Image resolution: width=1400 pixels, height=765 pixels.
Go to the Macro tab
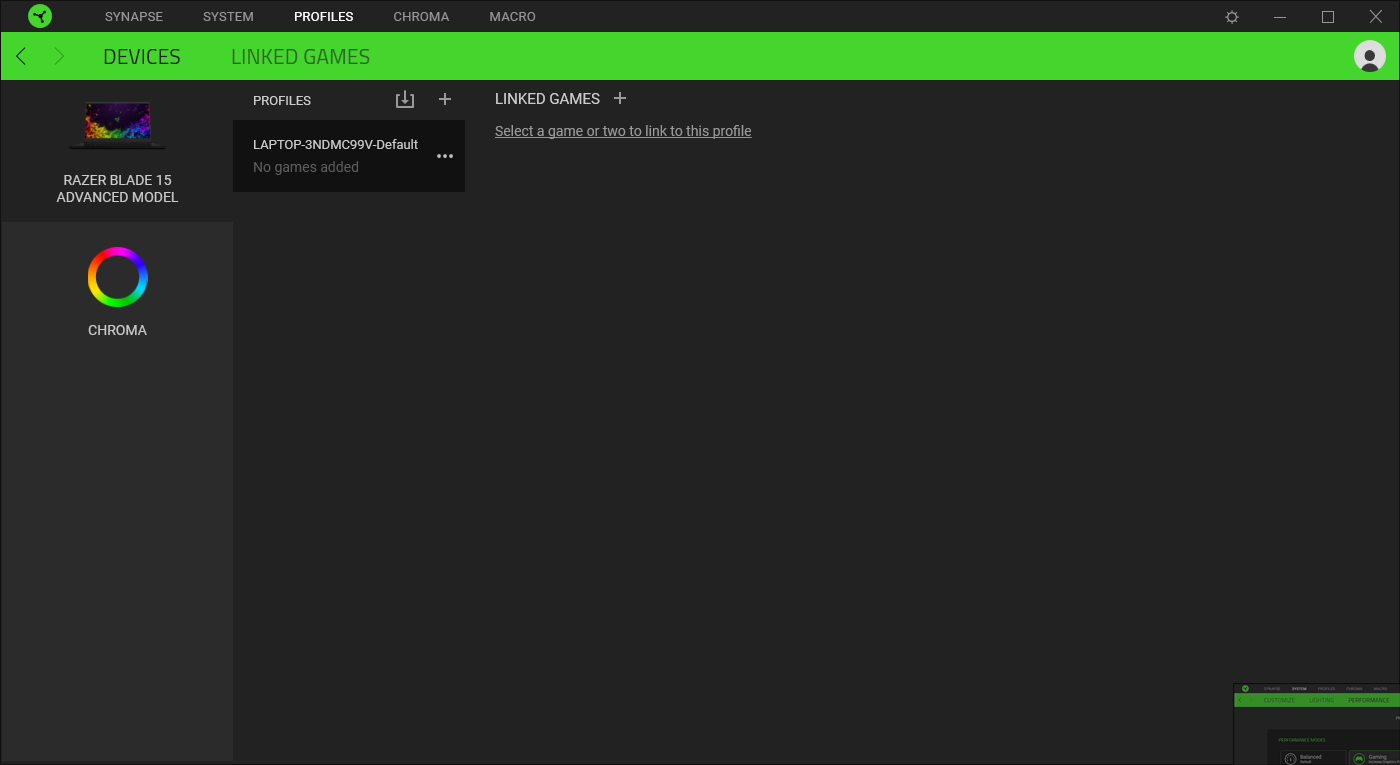[x=513, y=17]
